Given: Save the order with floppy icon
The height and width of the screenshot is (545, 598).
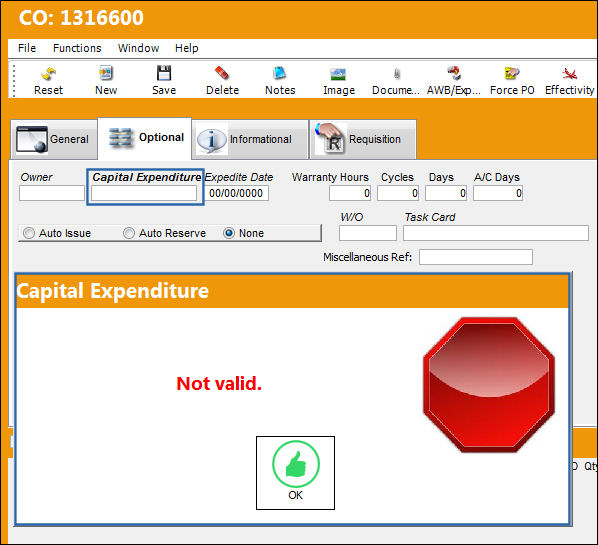Looking at the screenshot, I should click(164, 80).
